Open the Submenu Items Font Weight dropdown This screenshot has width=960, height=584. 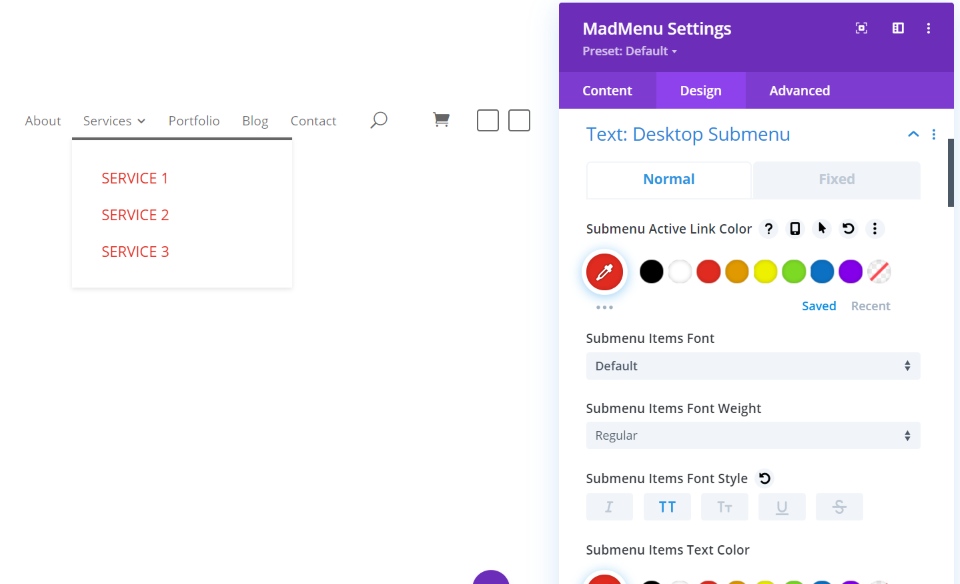tap(753, 436)
